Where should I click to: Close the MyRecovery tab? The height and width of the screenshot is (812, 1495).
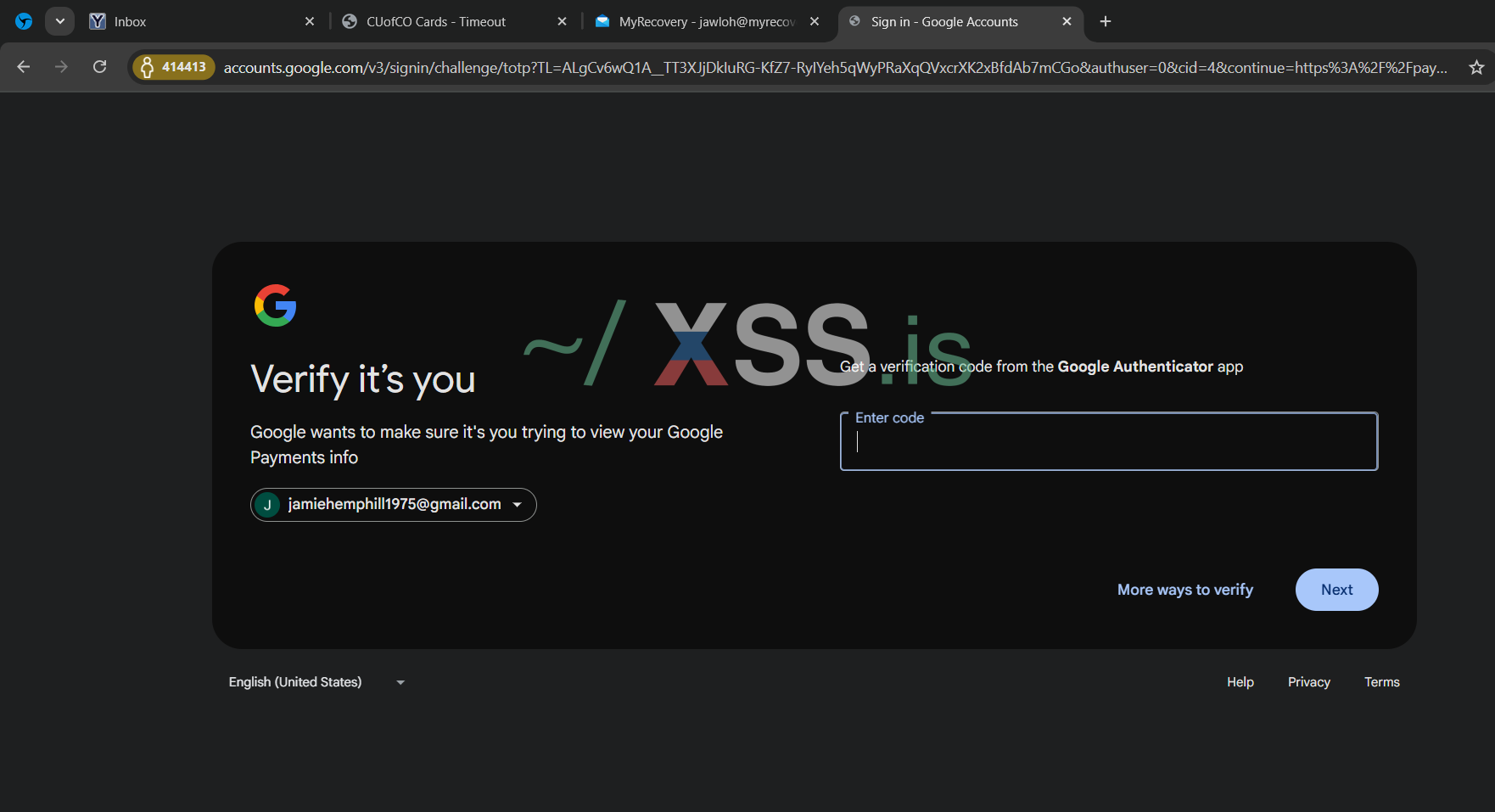pyautogui.click(x=815, y=21)
